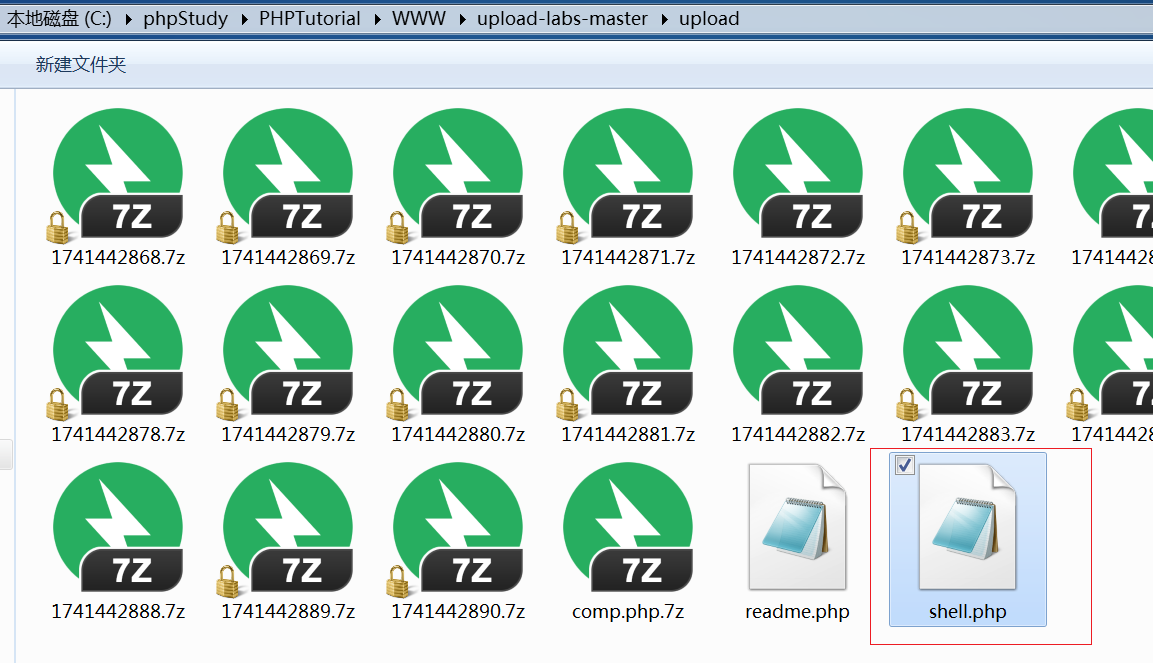Navigate to WWW folder in address bar
The width and height of the screenshot is (1153, 663).
(418, 18)
